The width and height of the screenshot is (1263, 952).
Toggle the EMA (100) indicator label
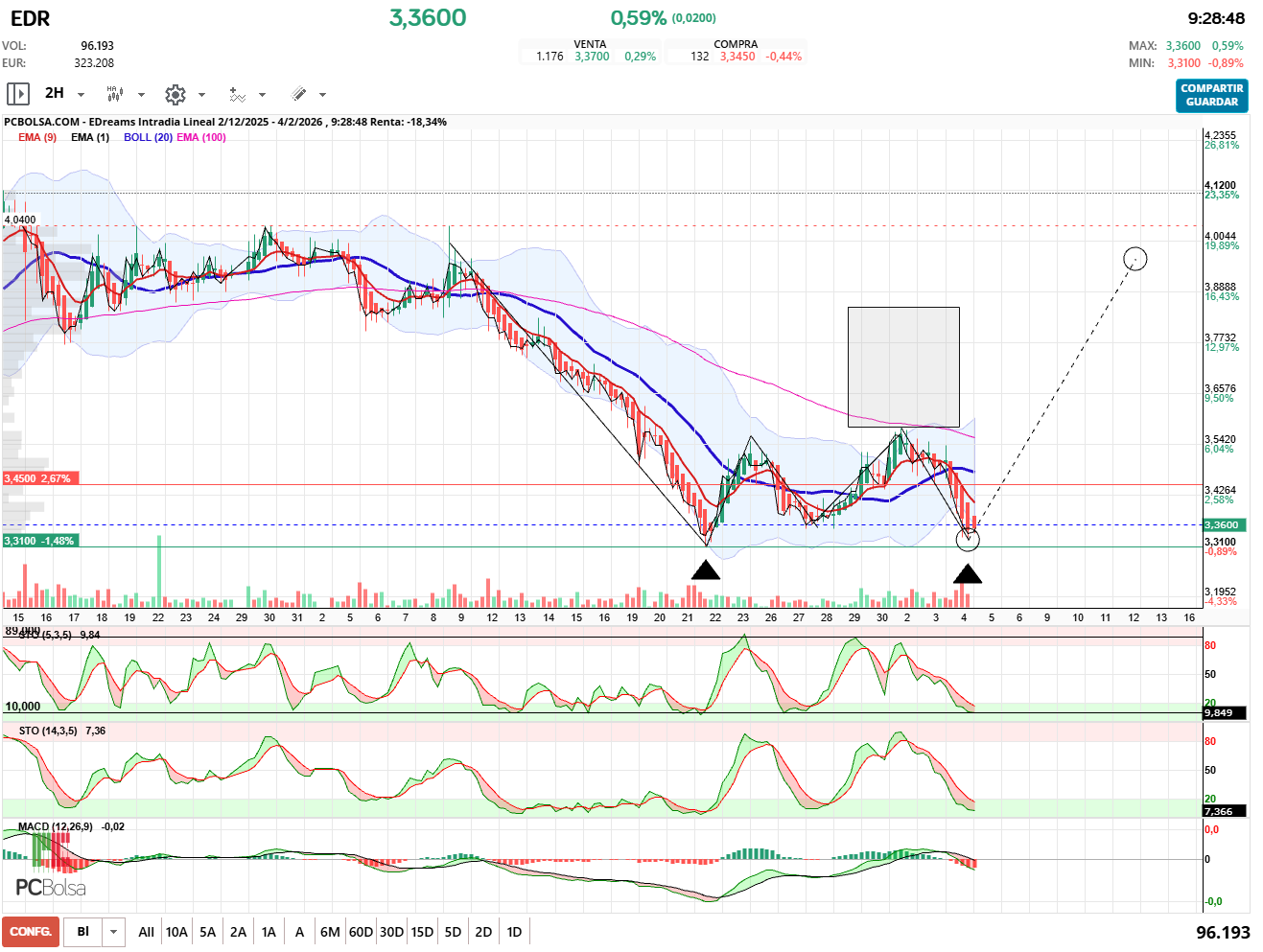[x=201, y=137]
